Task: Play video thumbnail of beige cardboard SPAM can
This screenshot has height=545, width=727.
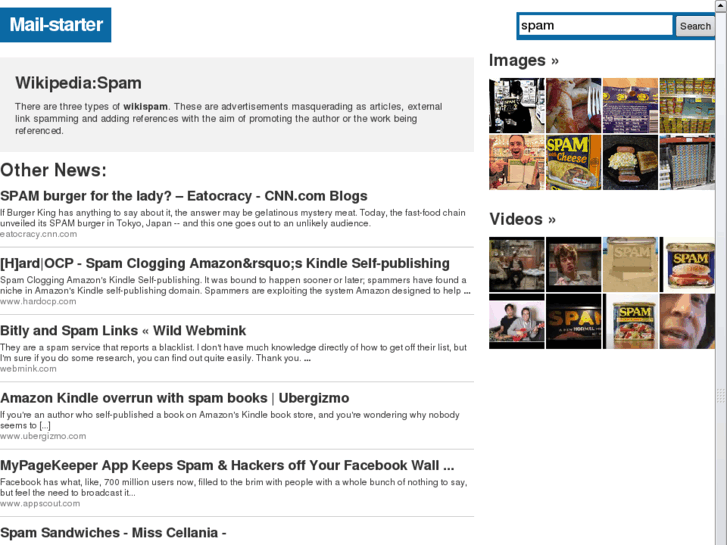Action: pos(630,264)
